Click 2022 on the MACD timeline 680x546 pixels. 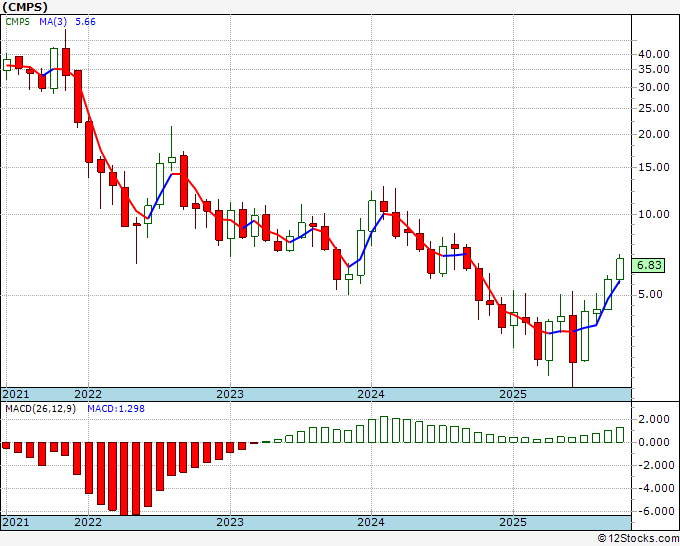coord(88,522)
